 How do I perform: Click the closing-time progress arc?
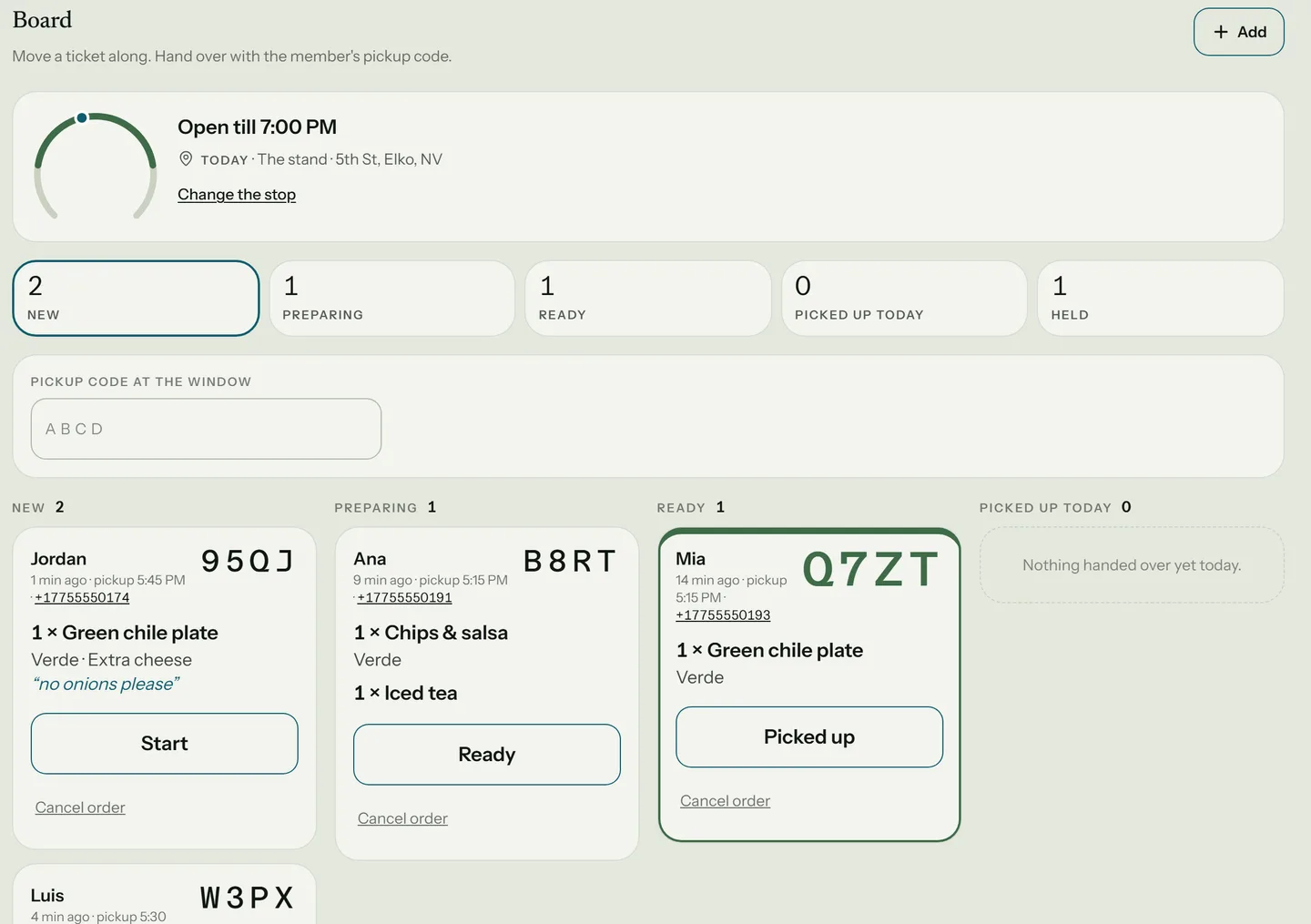[x=96, y=166]
